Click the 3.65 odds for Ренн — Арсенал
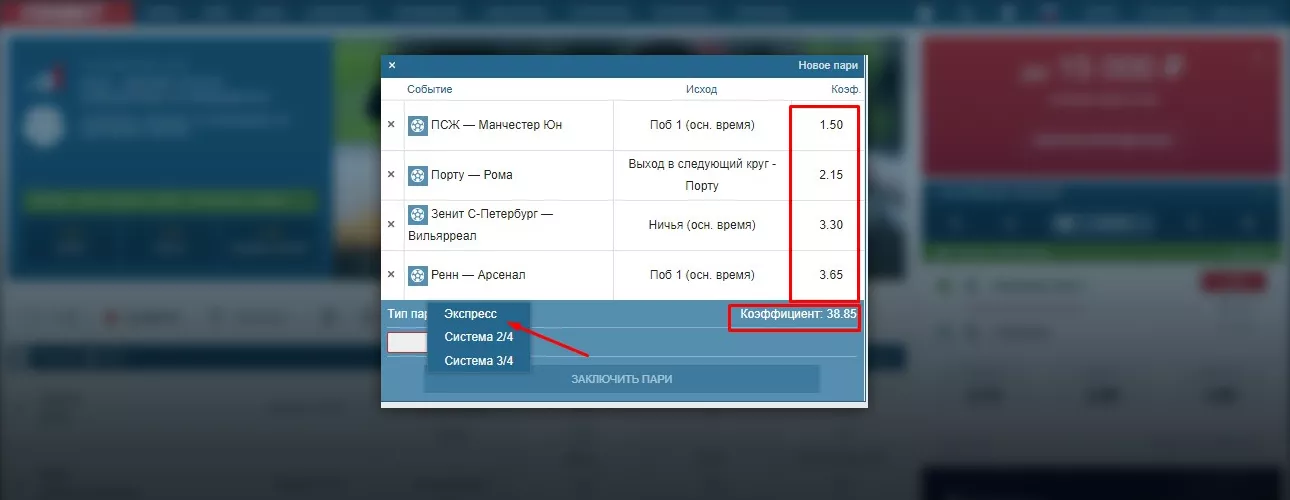This screenshot has height=500, width=1290. pos(830,275)
